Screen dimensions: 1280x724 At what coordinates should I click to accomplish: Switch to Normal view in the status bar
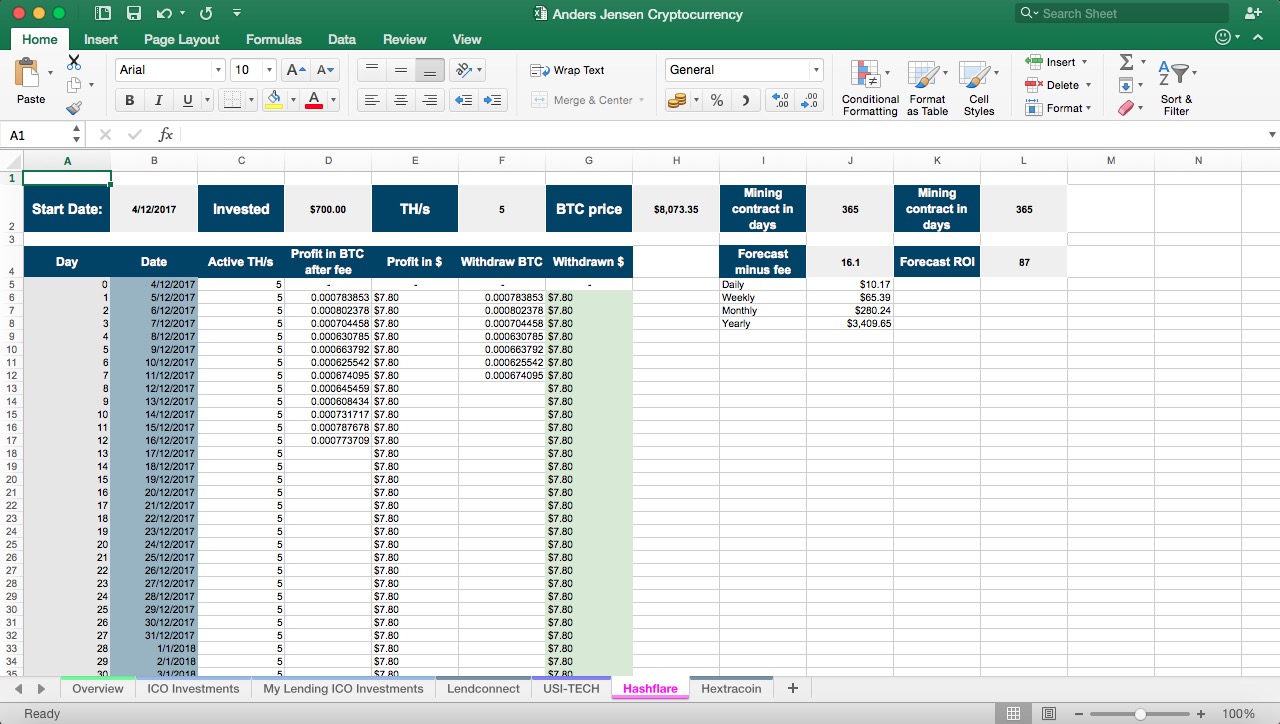pyautogui.click(x=1013, y=713)
